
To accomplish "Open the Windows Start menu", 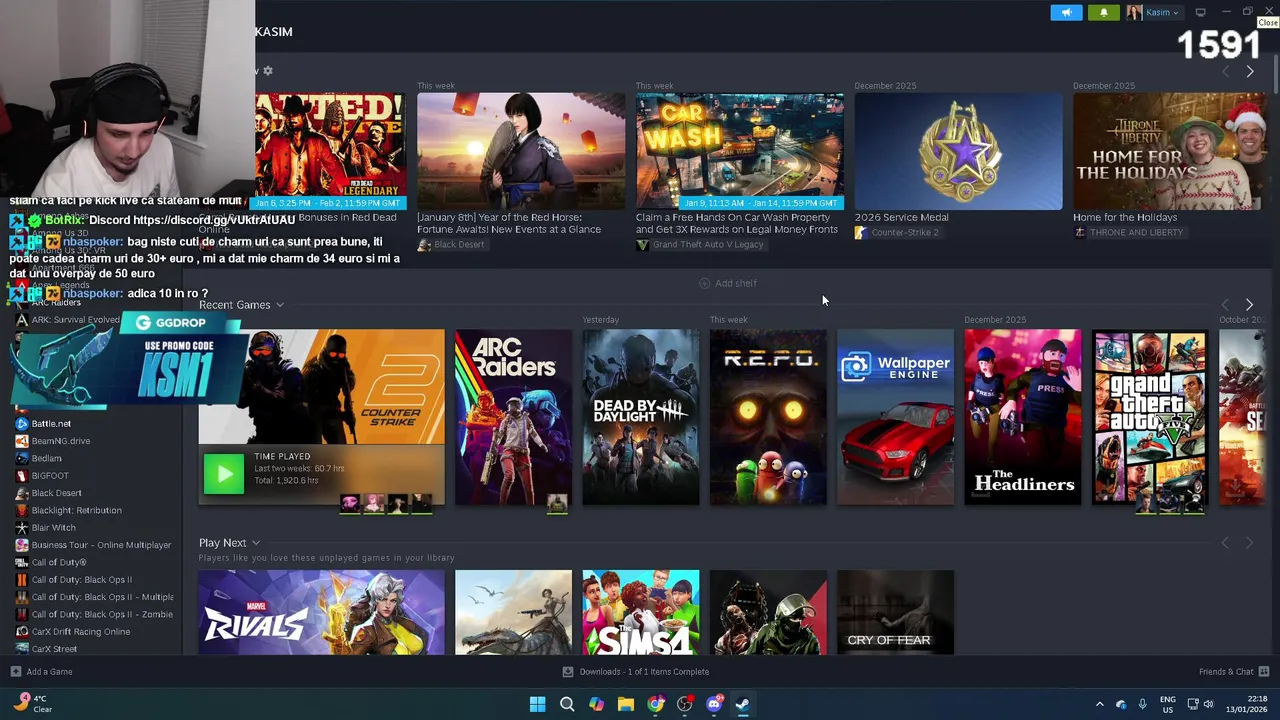I will coord(537,704).
